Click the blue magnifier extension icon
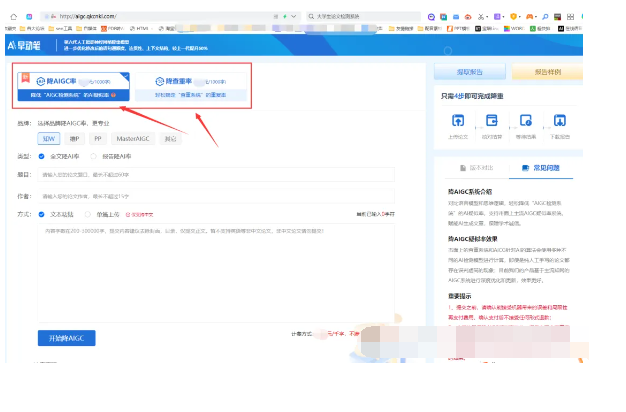 [x=545, y=17]
